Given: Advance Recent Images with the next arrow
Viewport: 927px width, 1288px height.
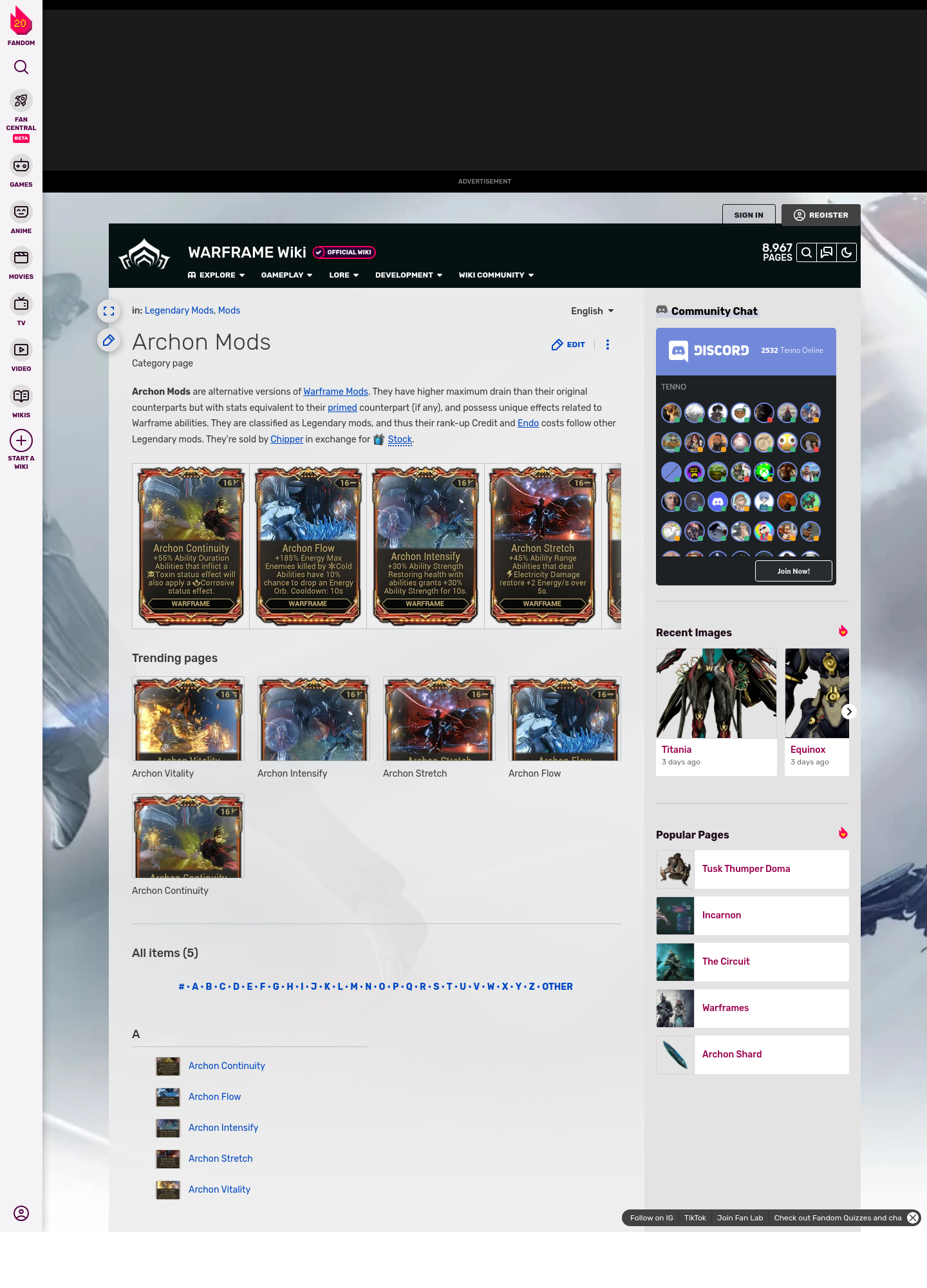Looking at the screenshot, I should pos(848,712).
